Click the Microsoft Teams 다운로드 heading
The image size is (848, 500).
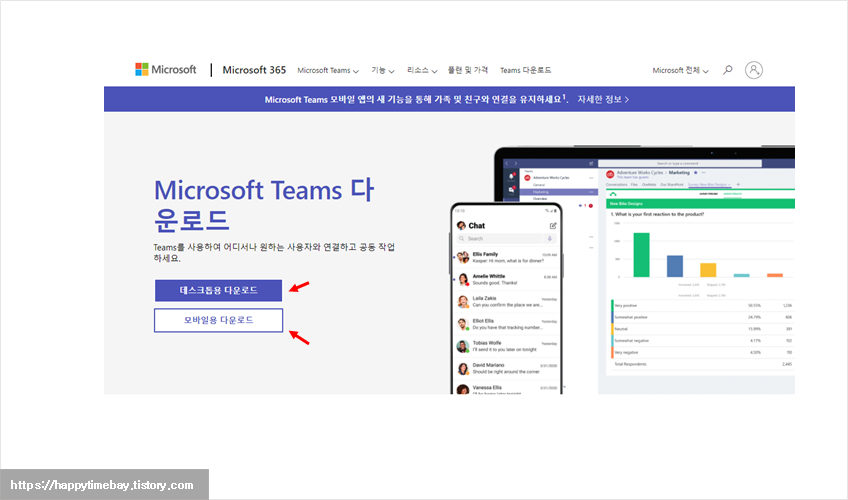pyautogui.click(x=264, y=205)
